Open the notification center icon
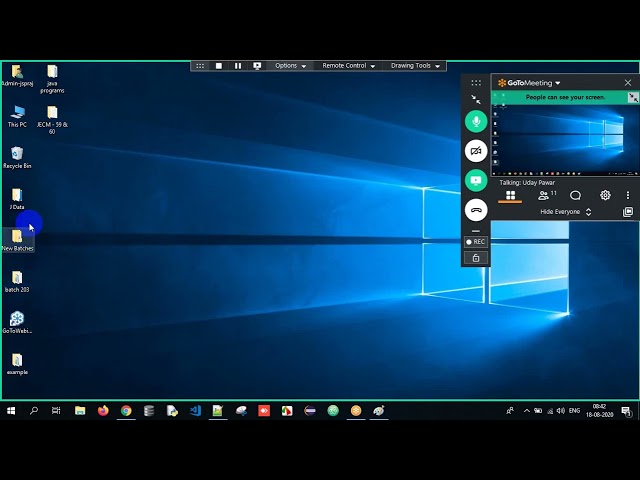Screen dimensions: 640x480 coord(626,411)
